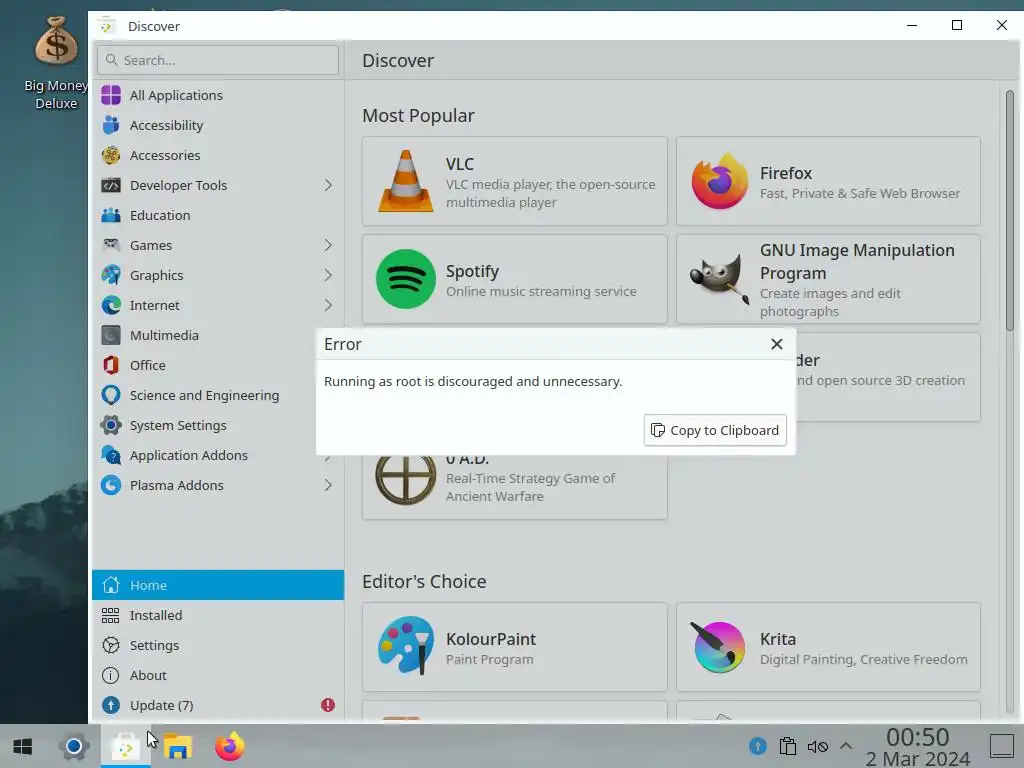Click the GIMP mascot icon
Screen dimensions: 1024x768
[x=719, y=279]
